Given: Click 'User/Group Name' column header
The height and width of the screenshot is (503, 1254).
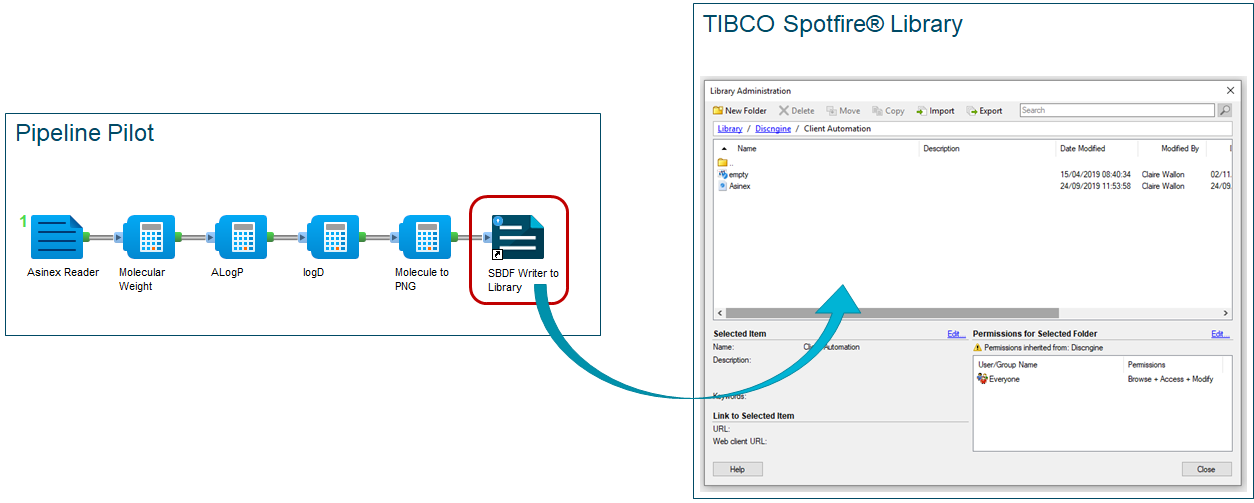Looking at the screenshot, I should tap(1007, 365).
